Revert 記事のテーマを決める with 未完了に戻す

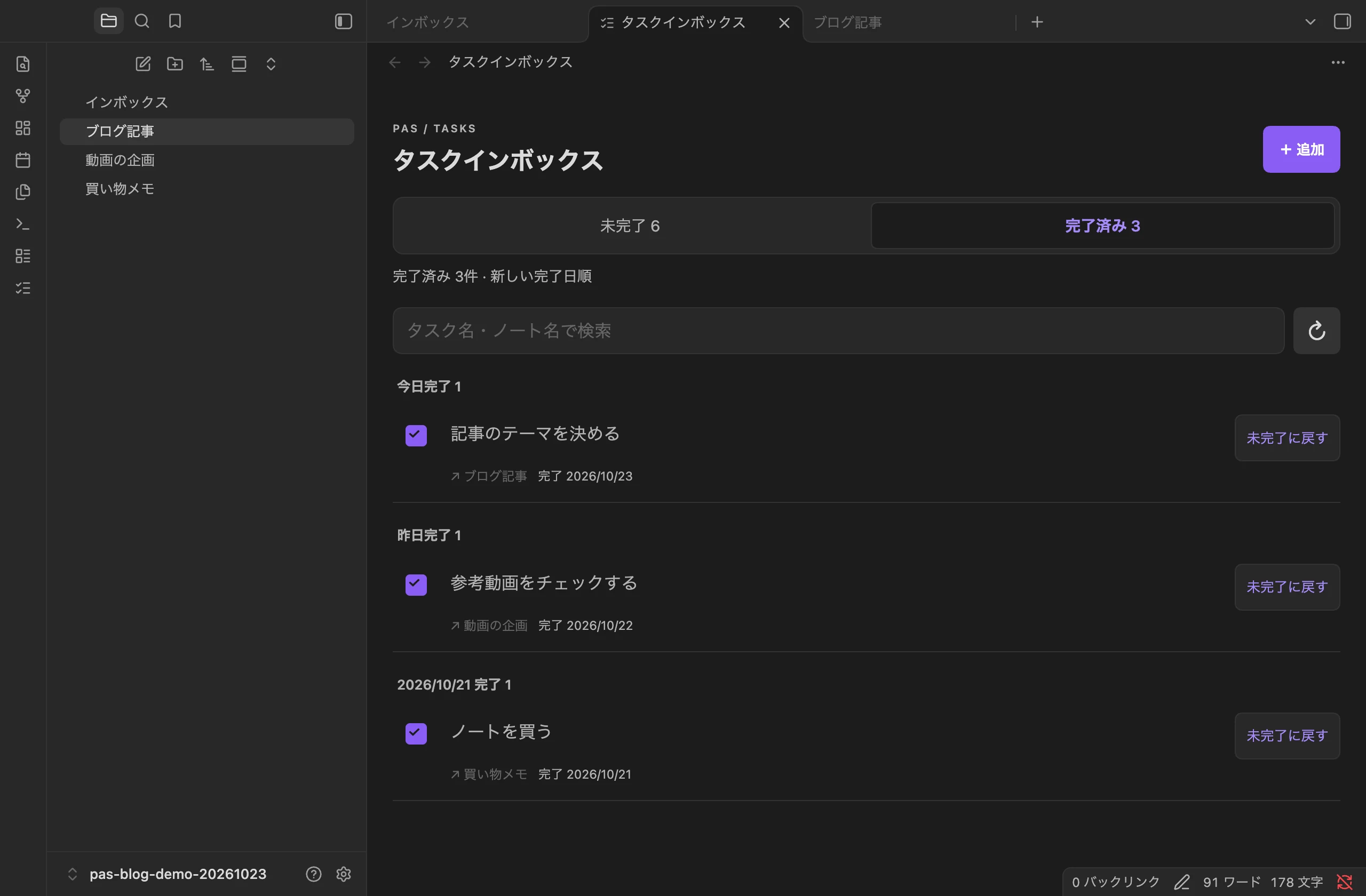pos(1287,438)
